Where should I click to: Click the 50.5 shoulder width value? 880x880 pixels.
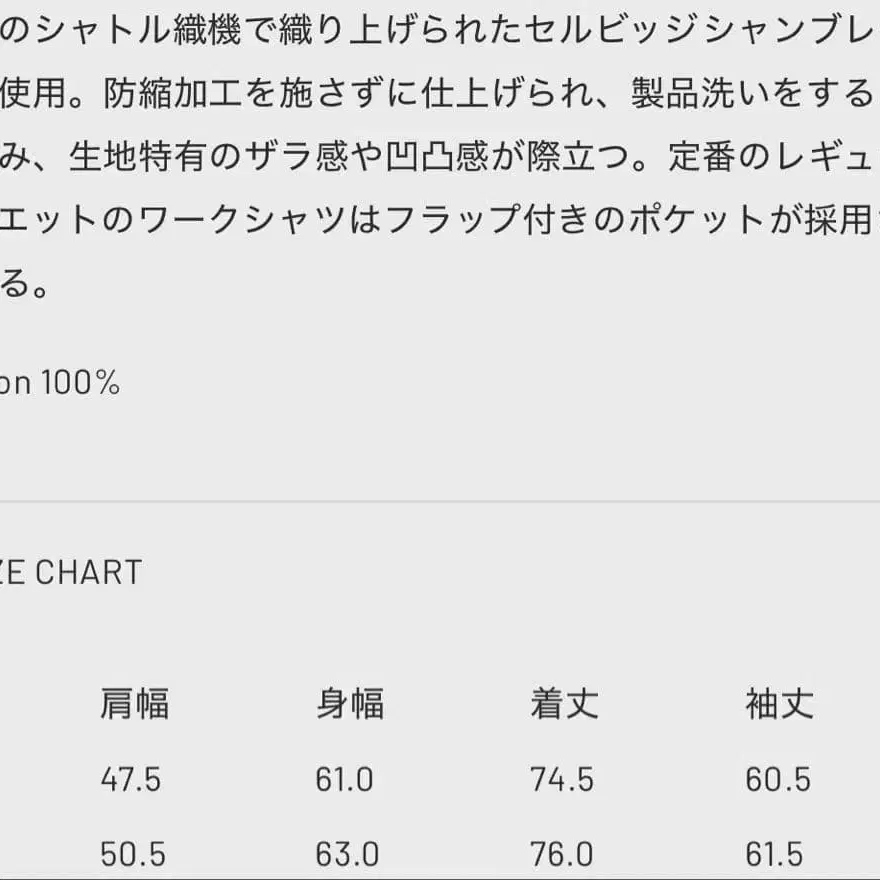[x=133, y=854]
